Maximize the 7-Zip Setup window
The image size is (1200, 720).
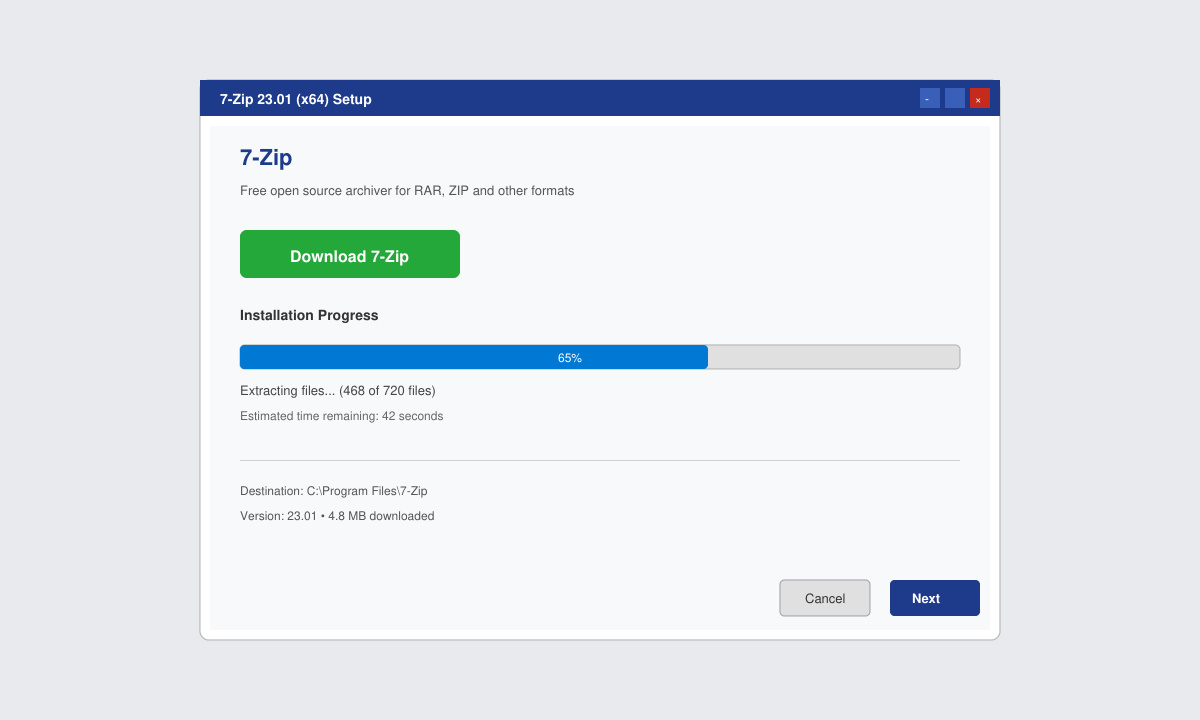tap(955, 98)
